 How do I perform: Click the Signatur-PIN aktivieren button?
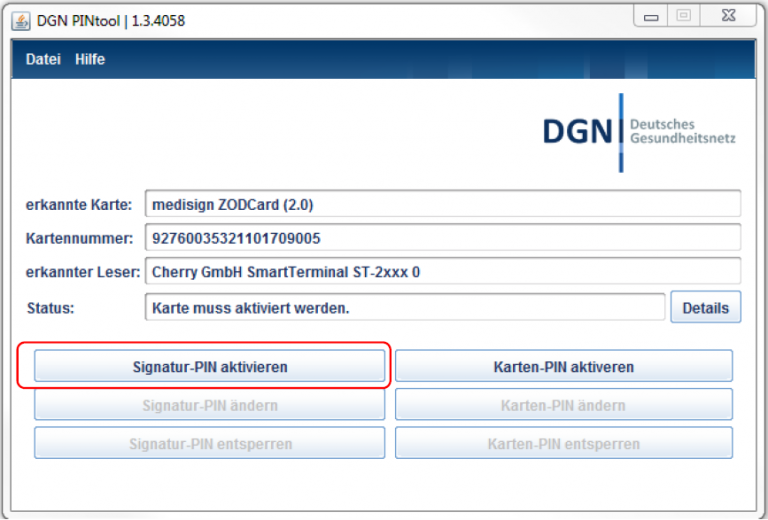[x=210, y=366]
